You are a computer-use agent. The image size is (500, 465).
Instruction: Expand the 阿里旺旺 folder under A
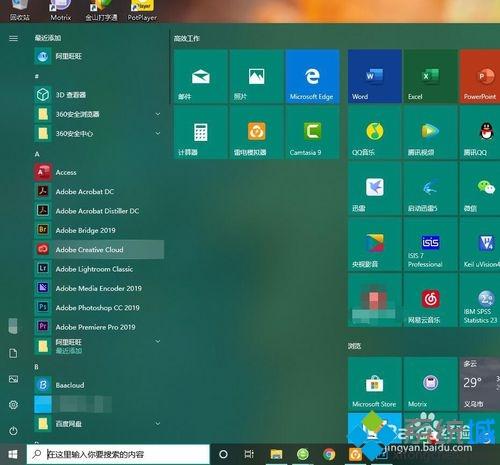click(x=99, y=345)
